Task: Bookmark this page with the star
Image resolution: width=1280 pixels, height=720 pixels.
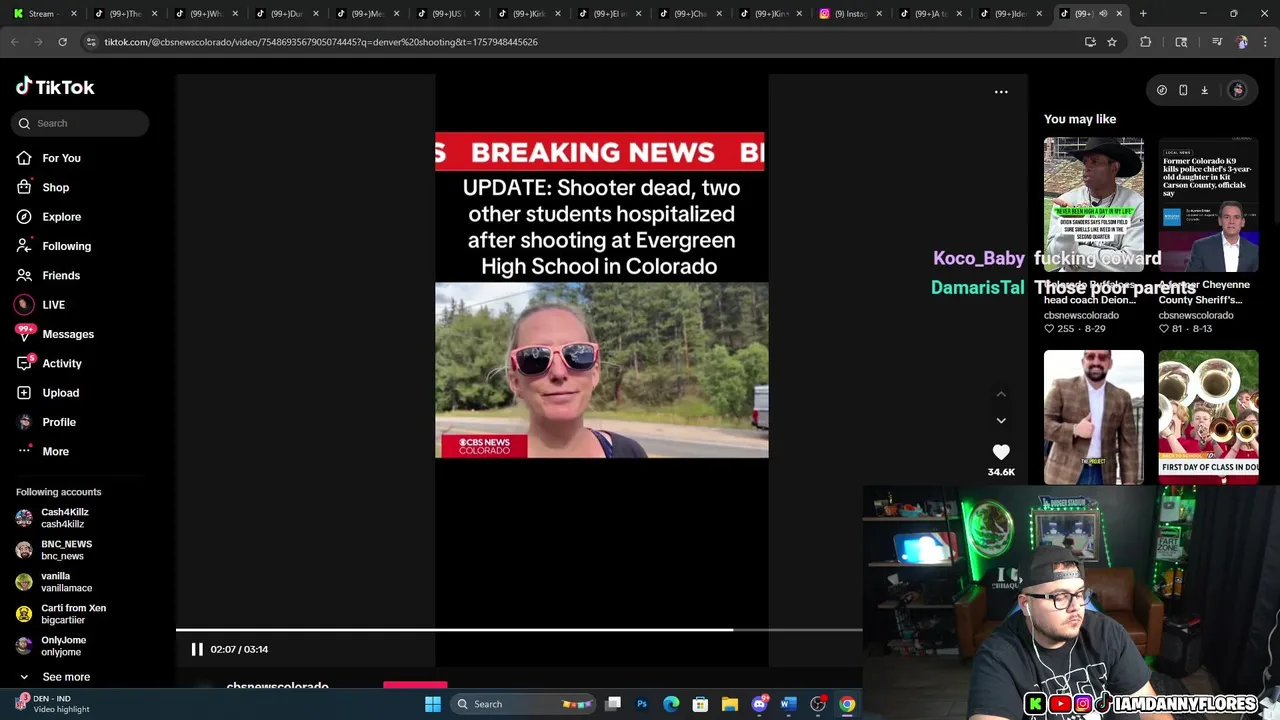Action: point(1111,42)
